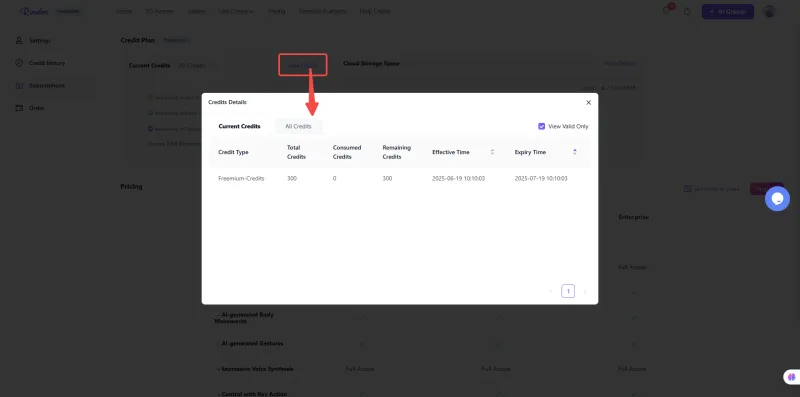
Task: Sort by Effective Time column arrows
Action: (492, 152)
